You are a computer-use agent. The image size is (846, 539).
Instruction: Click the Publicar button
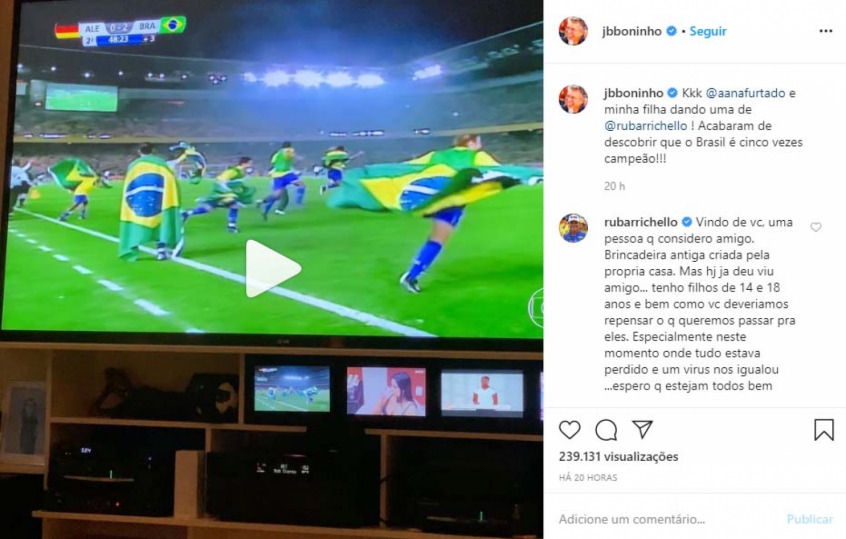click(810, 519)
